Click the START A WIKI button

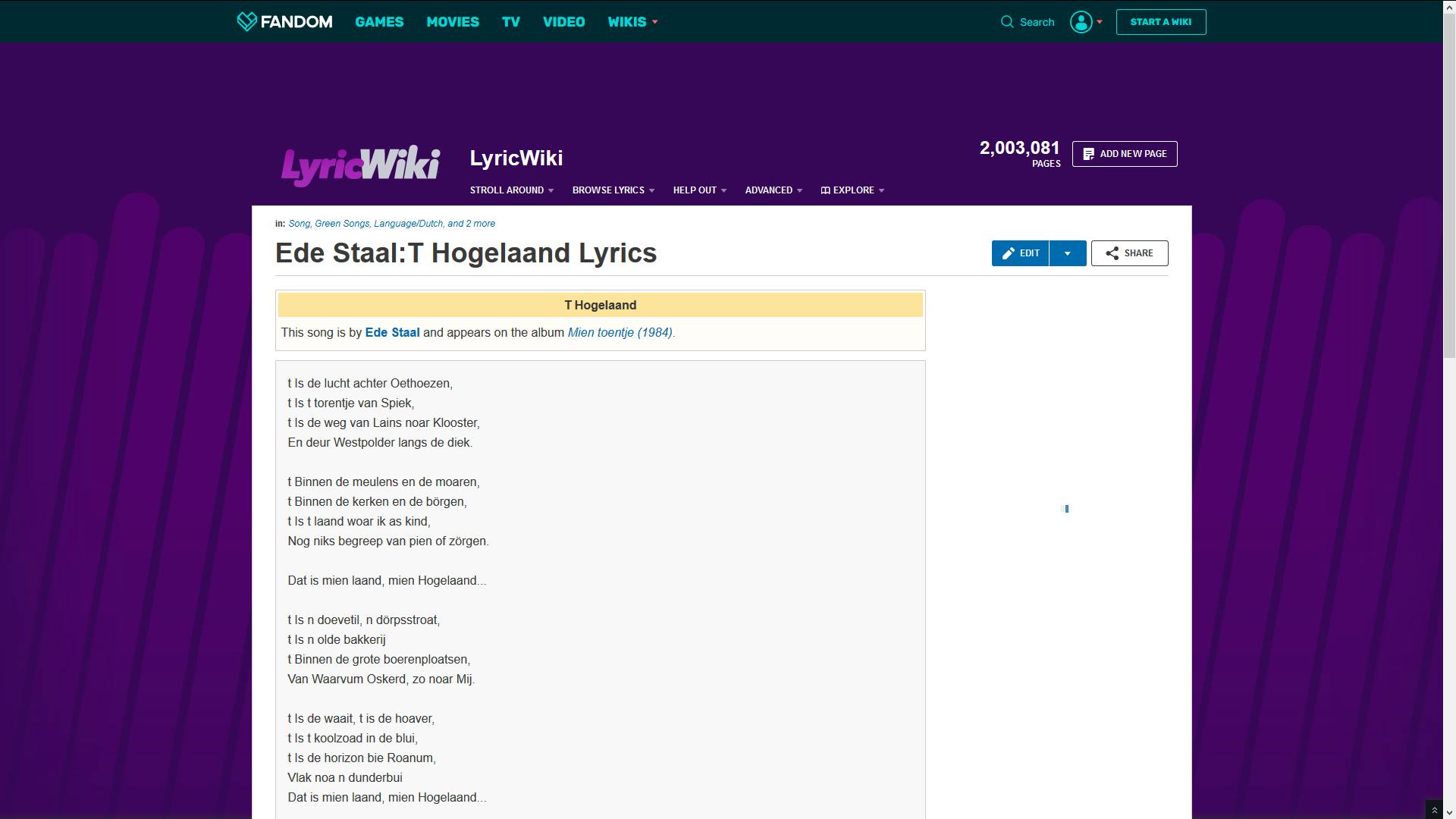click(1161, 22)
